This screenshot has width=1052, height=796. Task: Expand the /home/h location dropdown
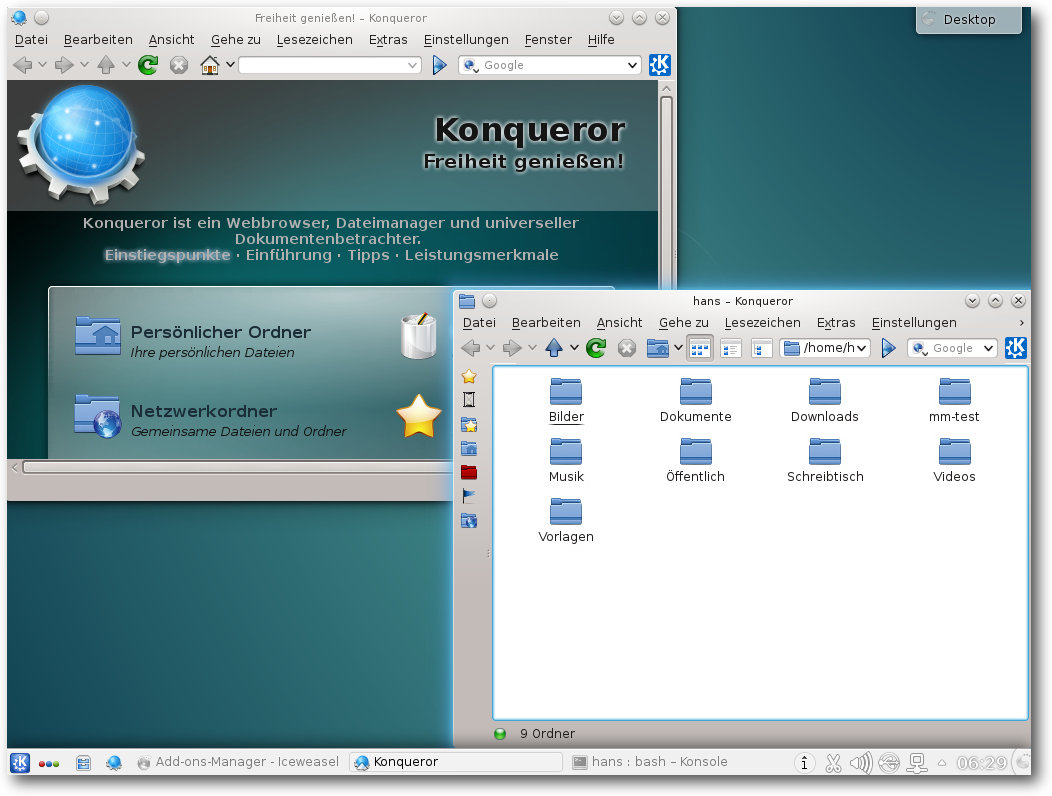coord(861,348)
